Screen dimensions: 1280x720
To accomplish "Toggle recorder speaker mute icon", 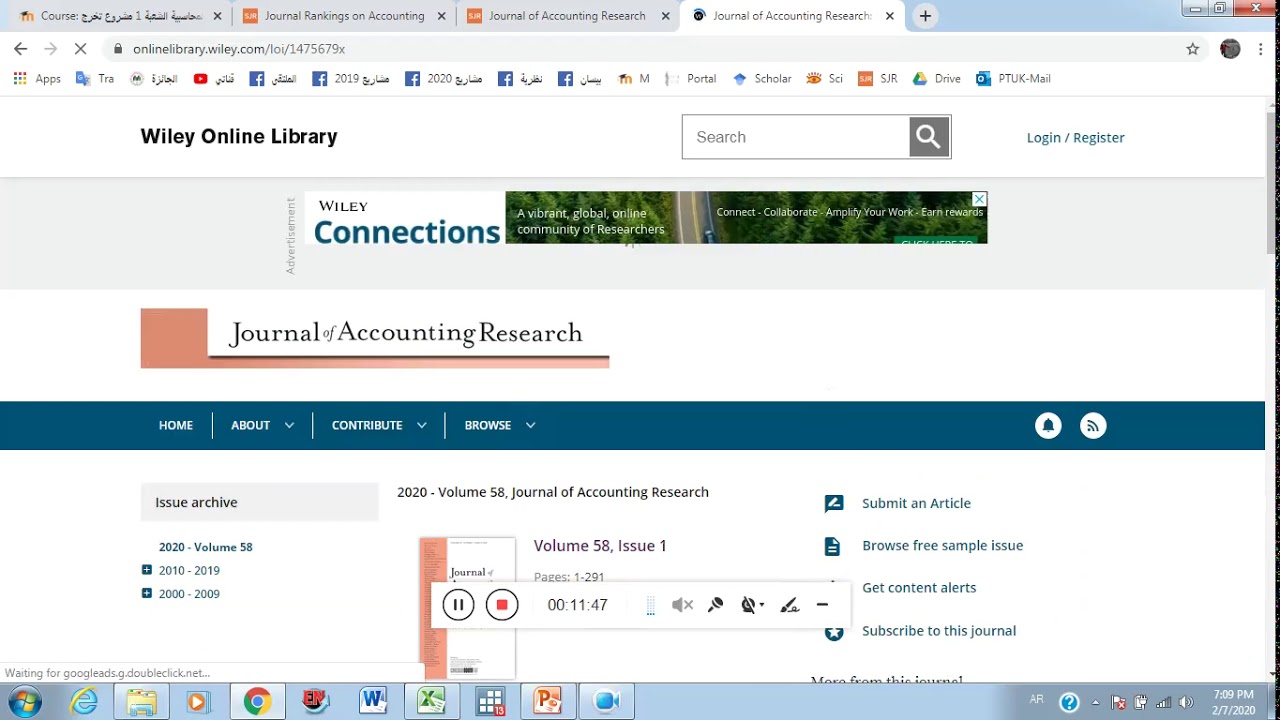I will coord(682,605).
